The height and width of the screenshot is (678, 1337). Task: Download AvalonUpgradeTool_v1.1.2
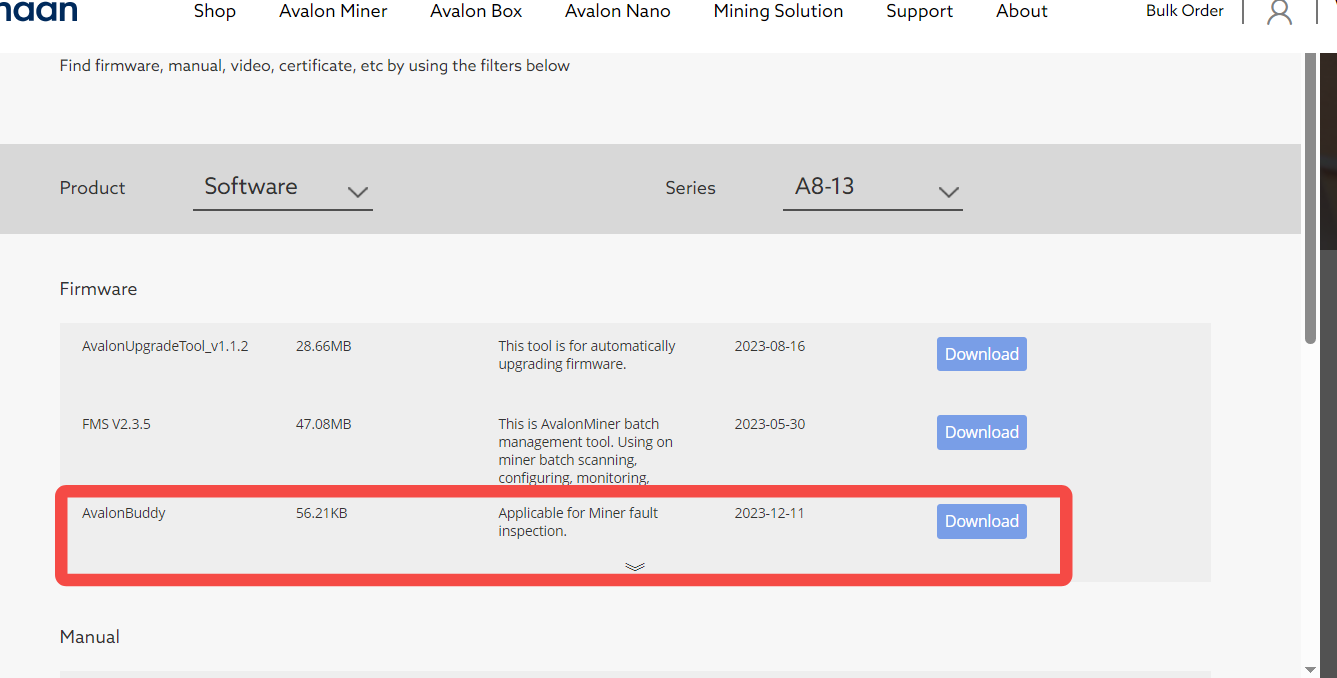pos(982,354)
